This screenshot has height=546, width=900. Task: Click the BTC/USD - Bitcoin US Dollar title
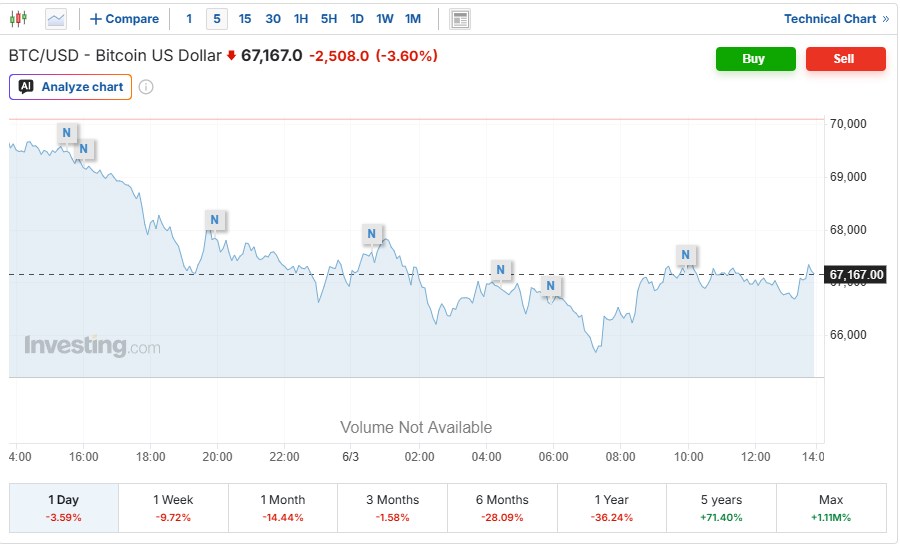pos(115,56)
